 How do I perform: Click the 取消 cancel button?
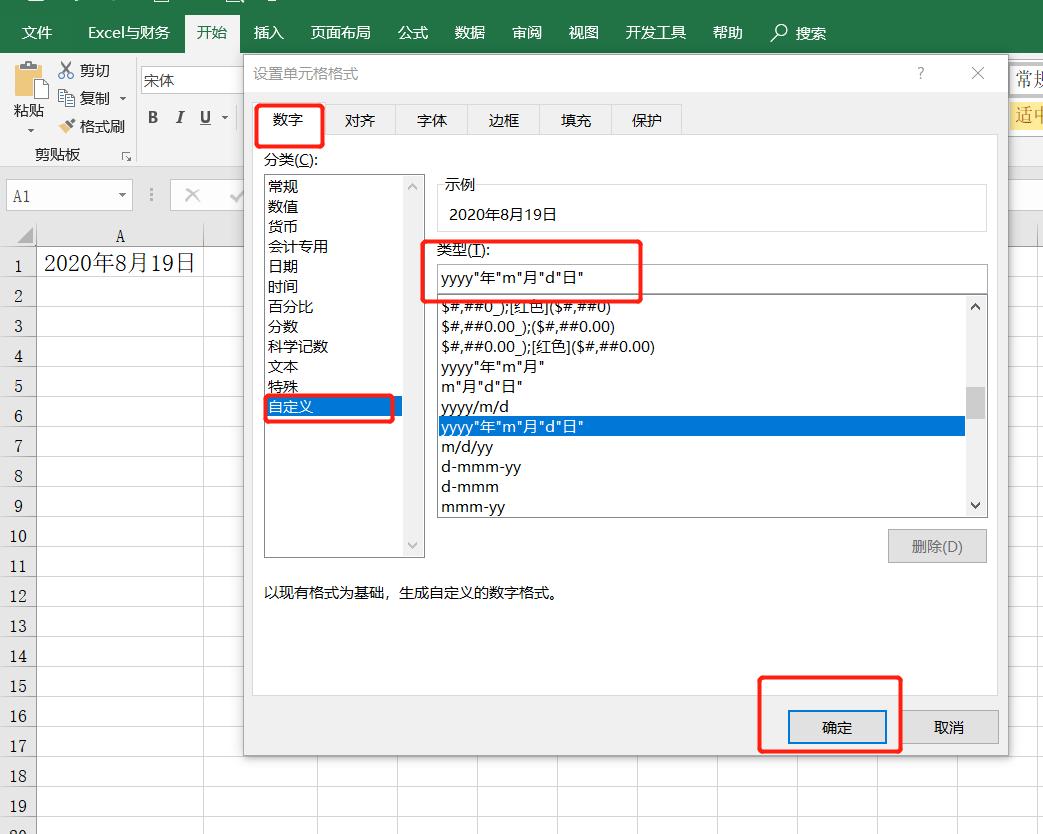pos(949,727)
